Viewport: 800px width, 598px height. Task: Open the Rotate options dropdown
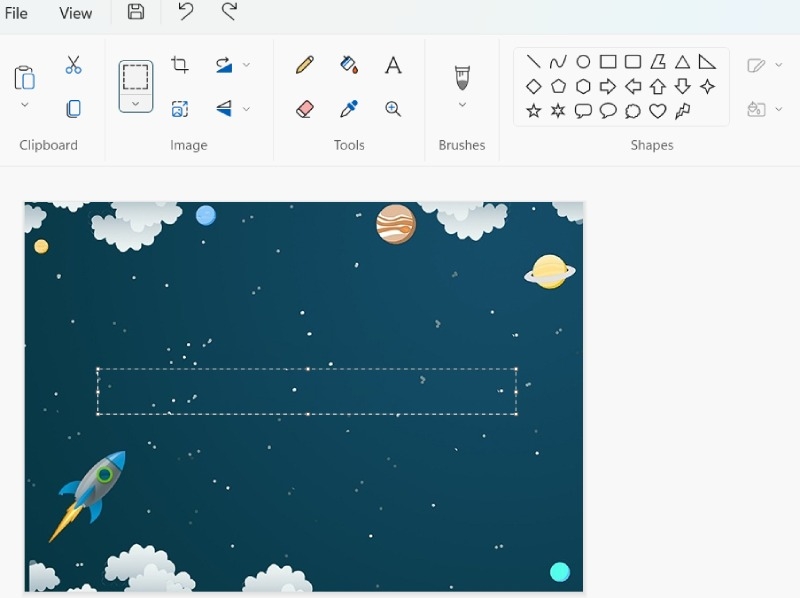pyautogui.click(x=246, y=65)
